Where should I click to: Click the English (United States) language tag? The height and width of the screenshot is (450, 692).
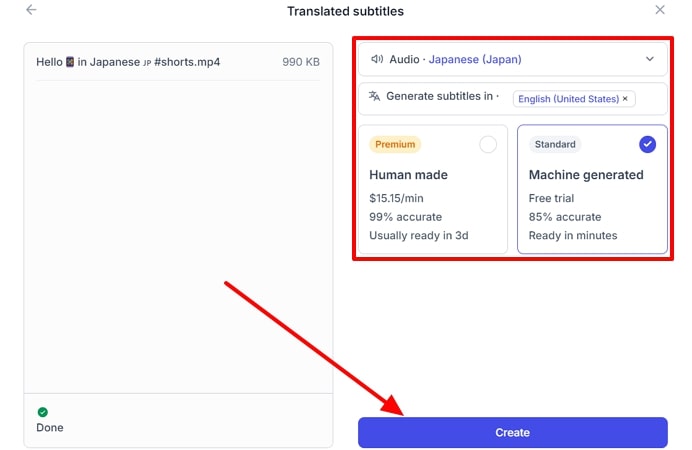point(568,99)
